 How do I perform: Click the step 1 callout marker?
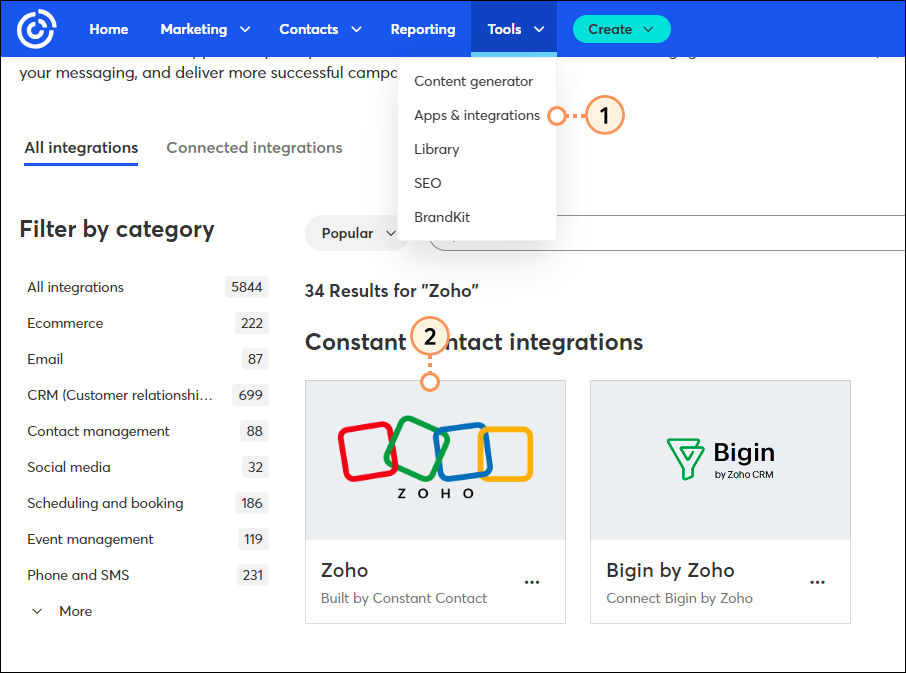click(604, 115)
